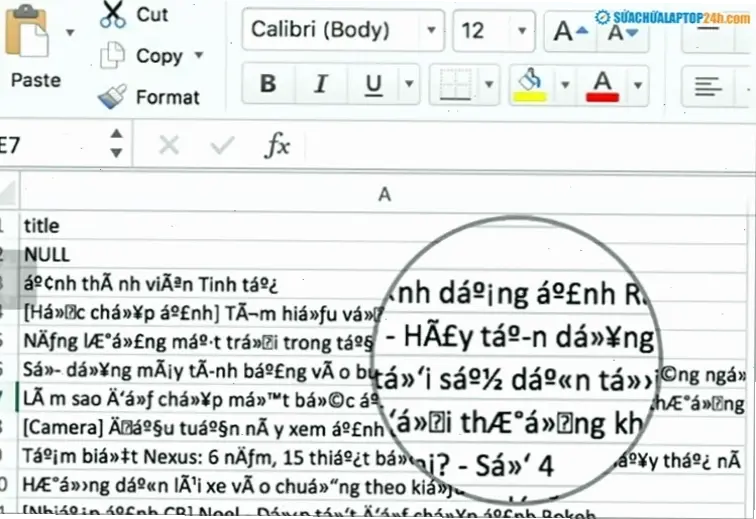Apply red font color
The width and height of the screenshot is (756, 519).
pos(602,86)
